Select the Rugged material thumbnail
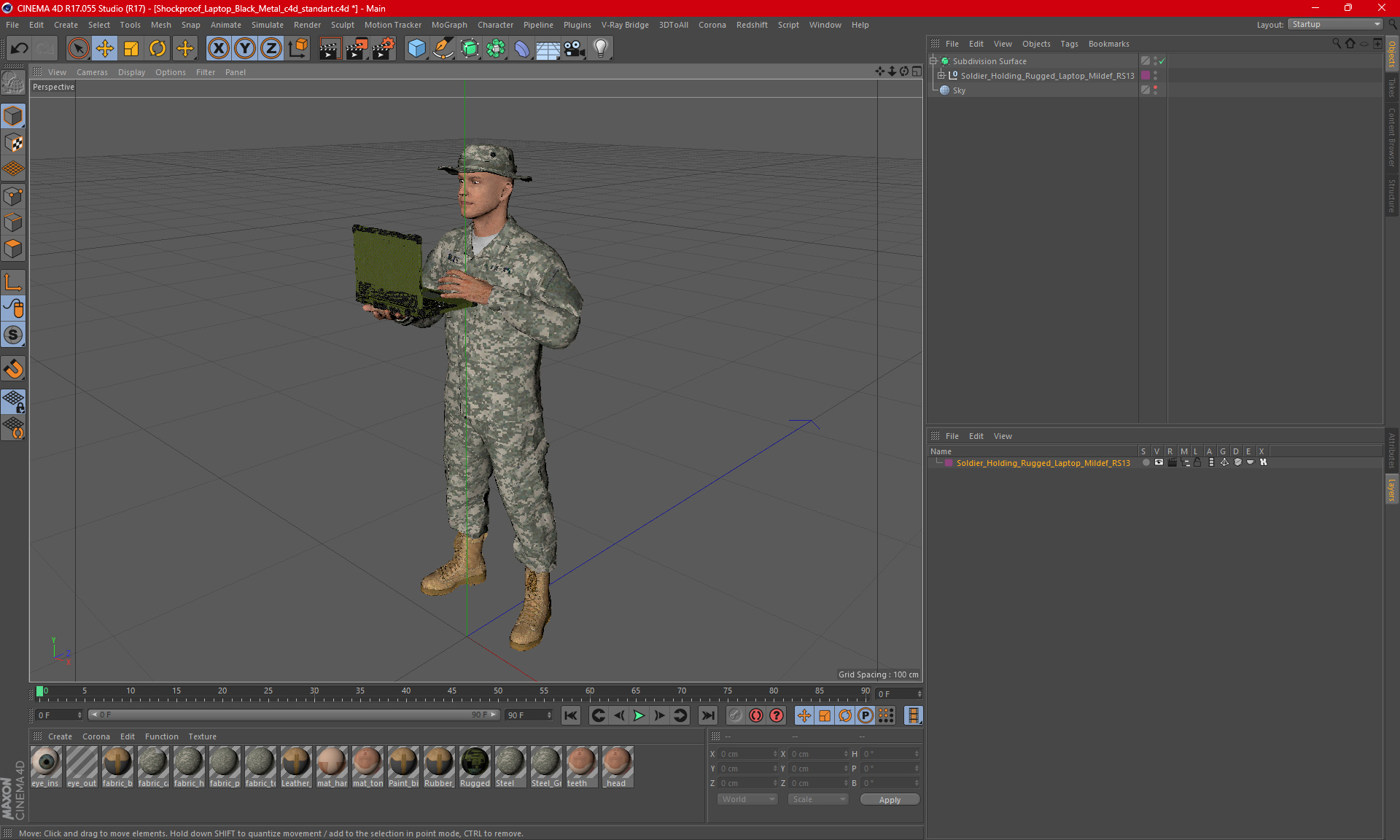Viewport: 1400px width, 840px height. pyautogui.click(x=475, y=766)
